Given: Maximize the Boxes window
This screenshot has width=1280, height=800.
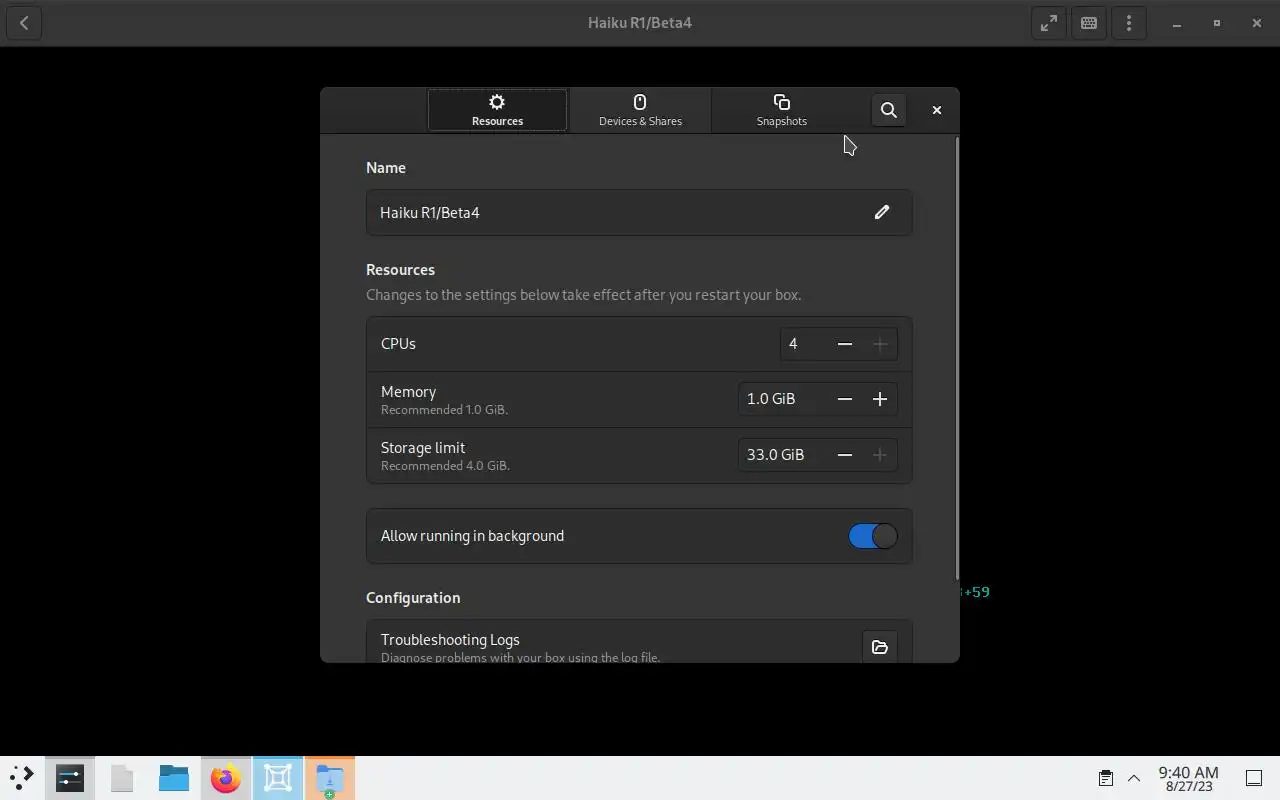Looking at the screenshot, I should click(1217, 23).
